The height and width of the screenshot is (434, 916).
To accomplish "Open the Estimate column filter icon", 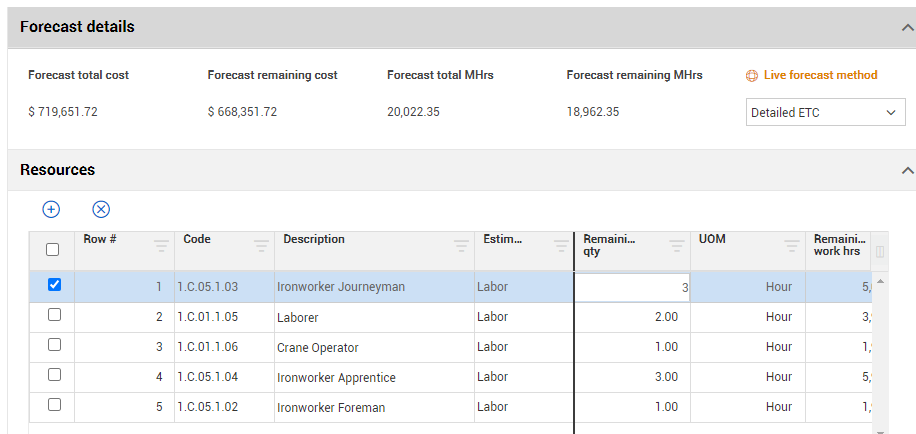I will click(x=561, y=246).
